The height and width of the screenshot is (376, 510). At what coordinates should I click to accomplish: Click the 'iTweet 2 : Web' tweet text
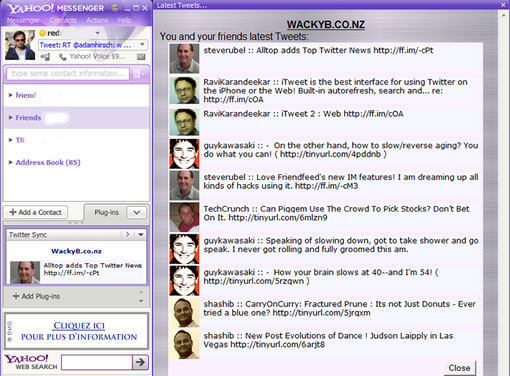pyautogui.click(x=303, y=114)
